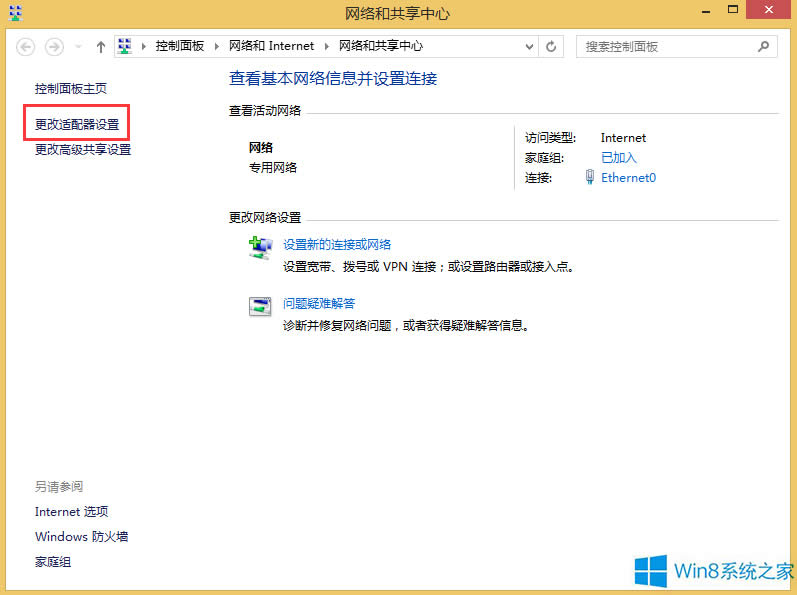The image size is (797, 595).
Task: Click the Back navigation arrow
Action: click(x=26, y=47)
